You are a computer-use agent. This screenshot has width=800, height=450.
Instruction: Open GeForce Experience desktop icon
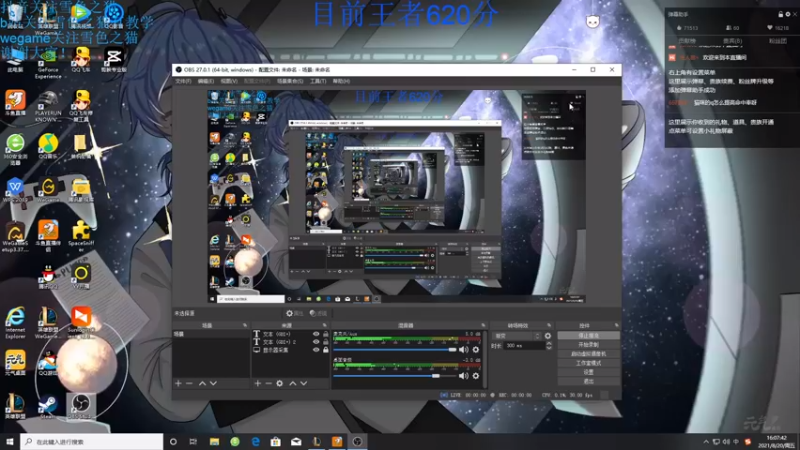click(x=48, y=63)
